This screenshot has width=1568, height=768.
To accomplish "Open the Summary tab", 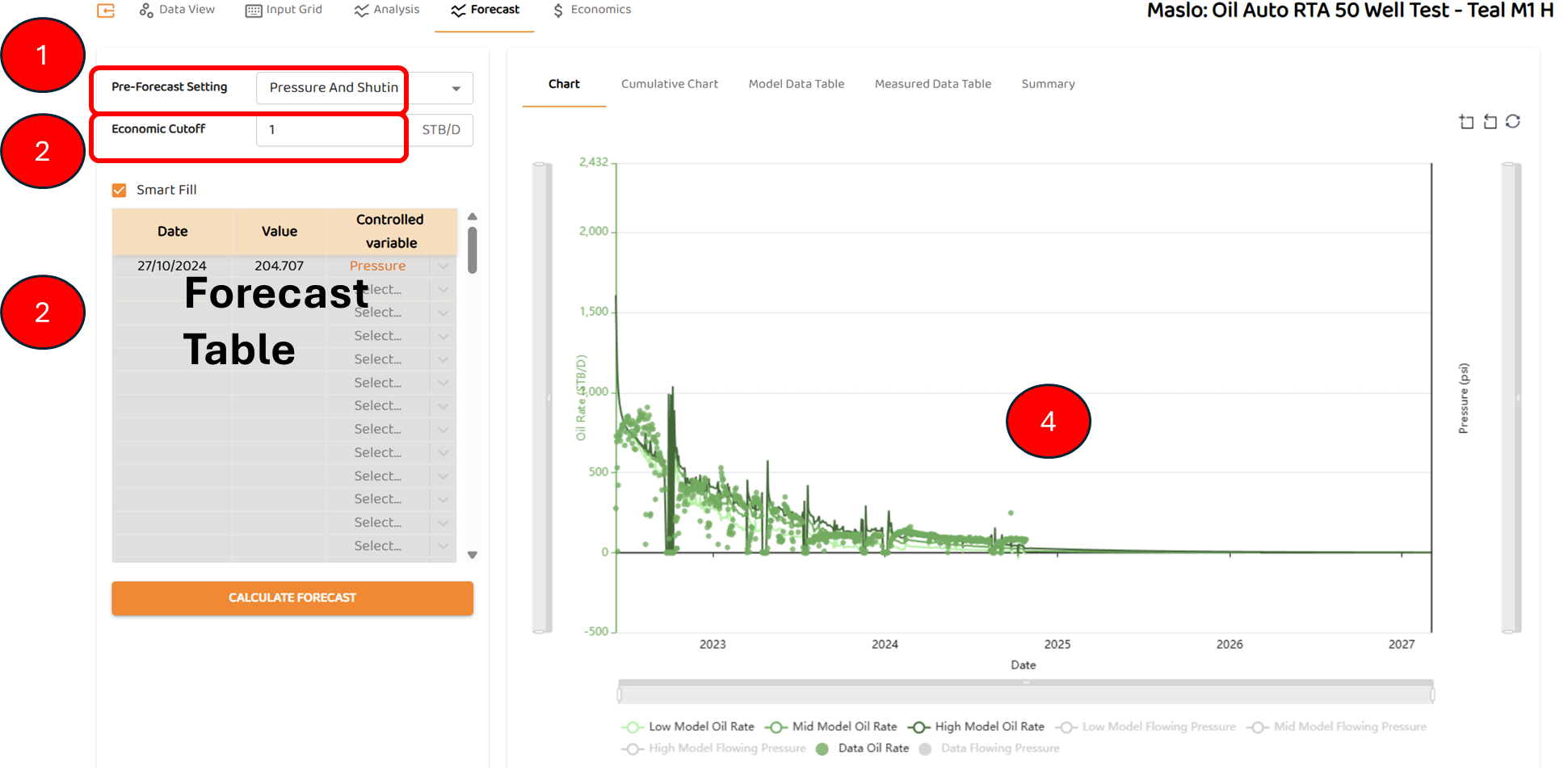I will click(1048, 84).
